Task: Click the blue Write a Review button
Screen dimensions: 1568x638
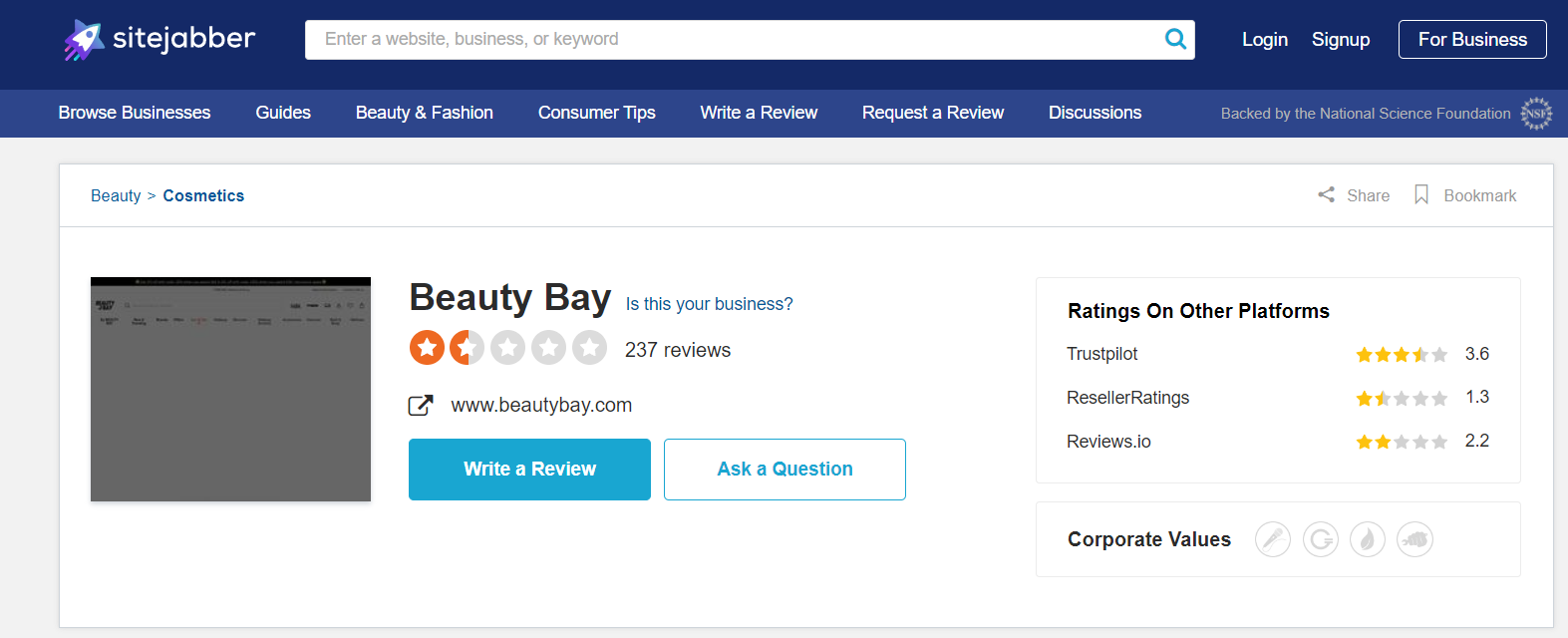Action: pos(529,470)
